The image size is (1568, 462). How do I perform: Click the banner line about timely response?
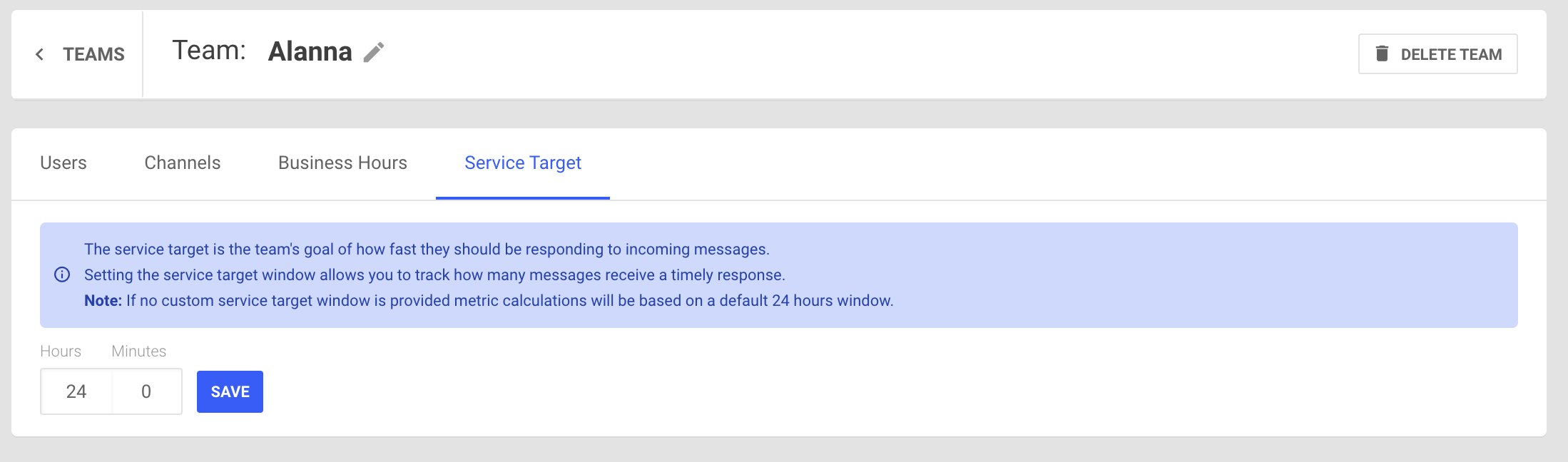point(434,275)
